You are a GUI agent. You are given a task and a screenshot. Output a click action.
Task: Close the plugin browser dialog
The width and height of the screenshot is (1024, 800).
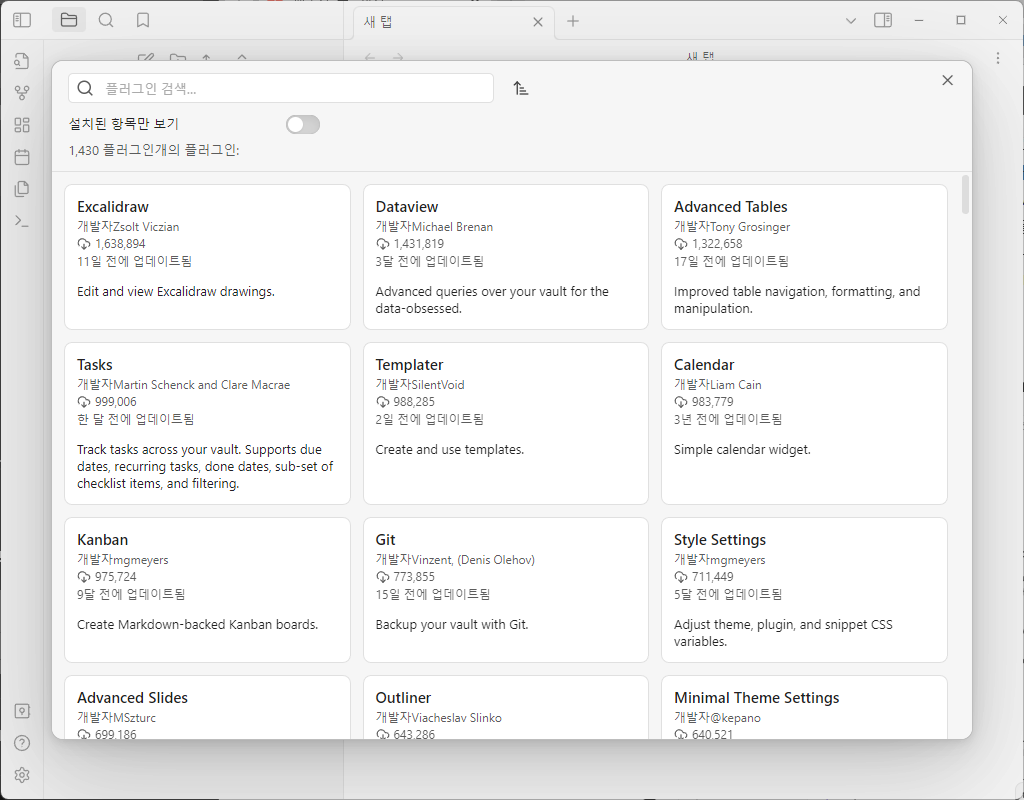pyautogui.click(x=948, y=80)
